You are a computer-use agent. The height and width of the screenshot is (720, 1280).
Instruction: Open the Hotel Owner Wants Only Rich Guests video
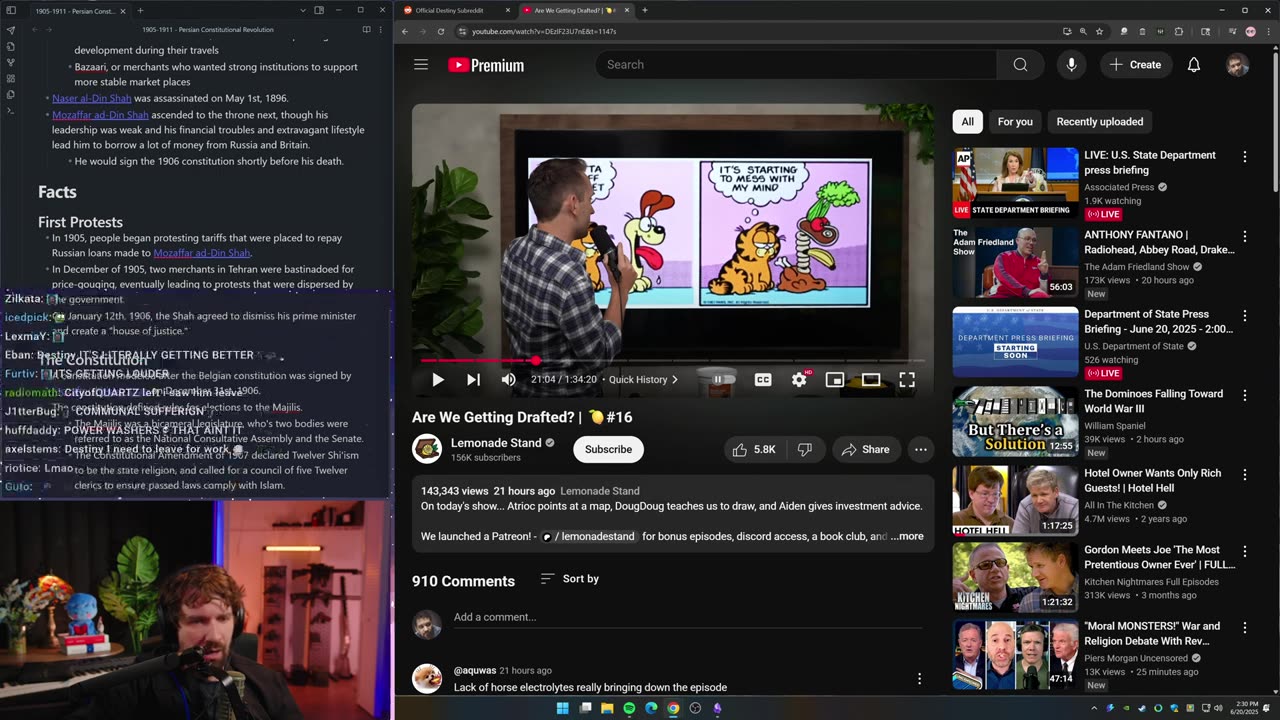1153,480
